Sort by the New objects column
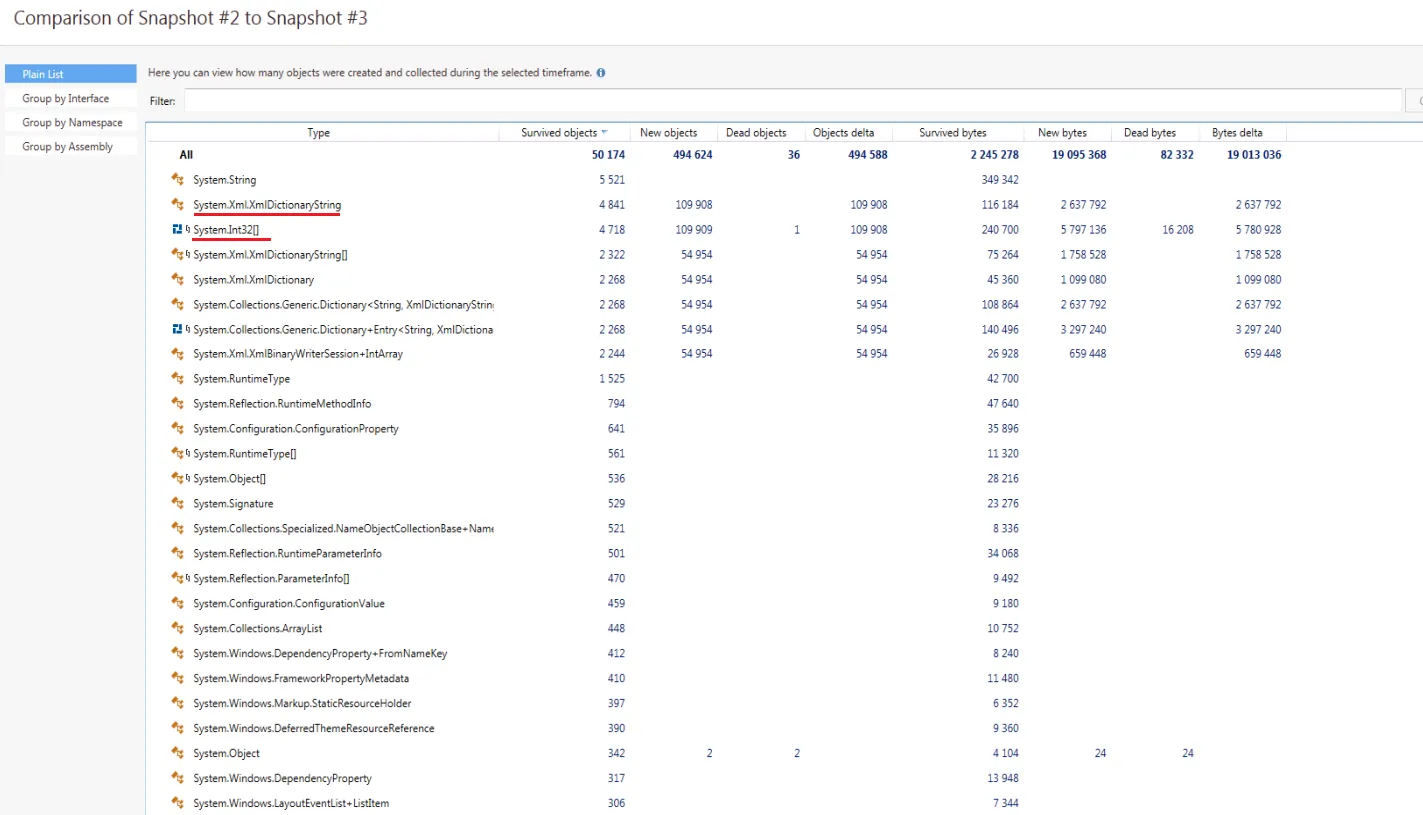 (x=669, y=133)
